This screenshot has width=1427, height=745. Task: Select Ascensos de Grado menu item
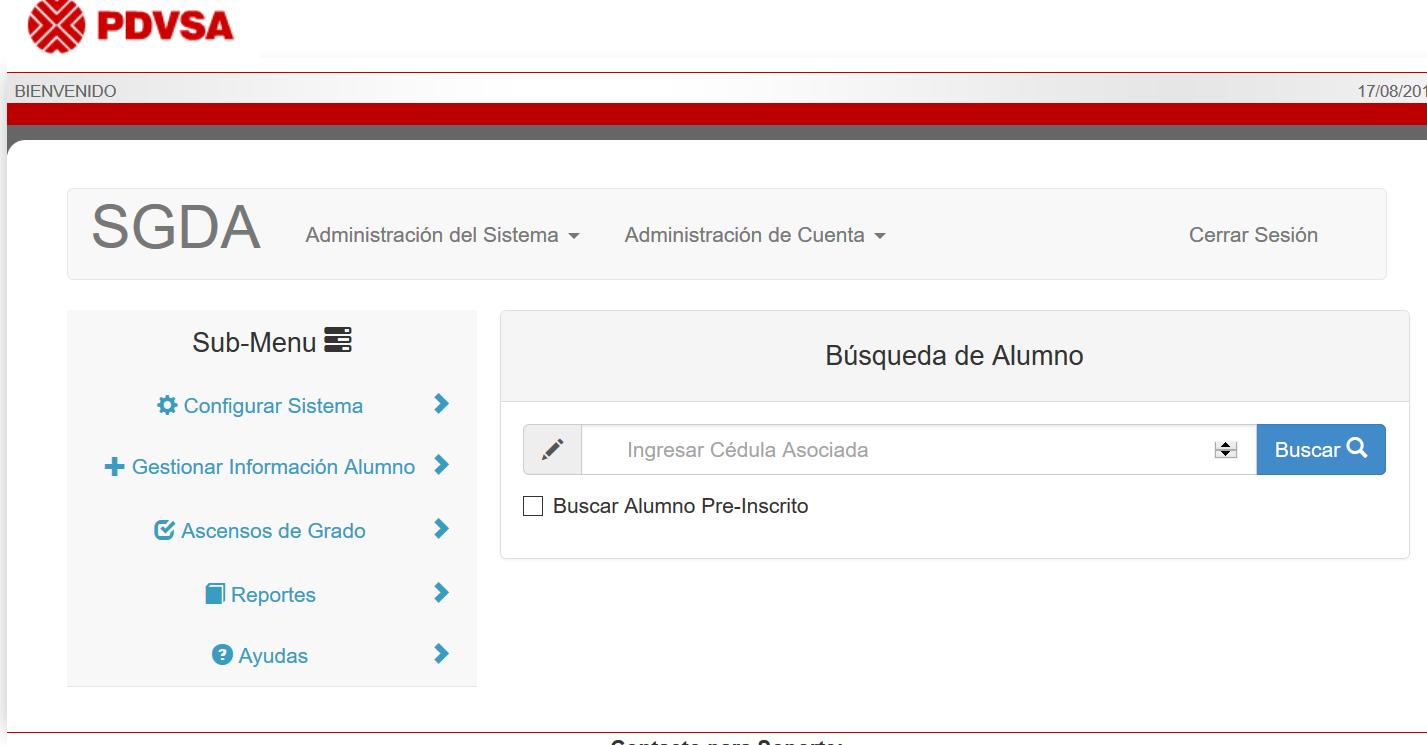260,531
